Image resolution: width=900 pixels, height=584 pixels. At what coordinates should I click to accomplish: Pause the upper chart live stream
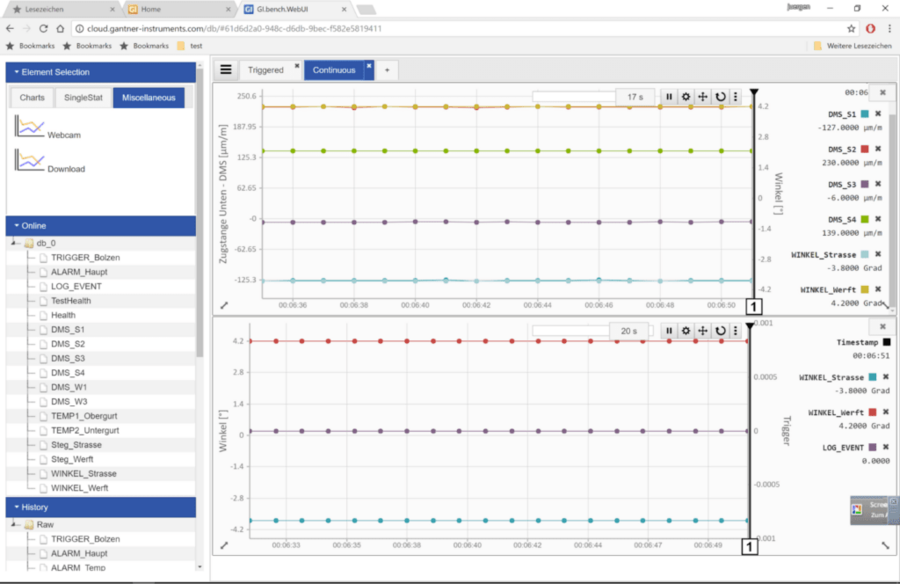click(x=669, y=96)
